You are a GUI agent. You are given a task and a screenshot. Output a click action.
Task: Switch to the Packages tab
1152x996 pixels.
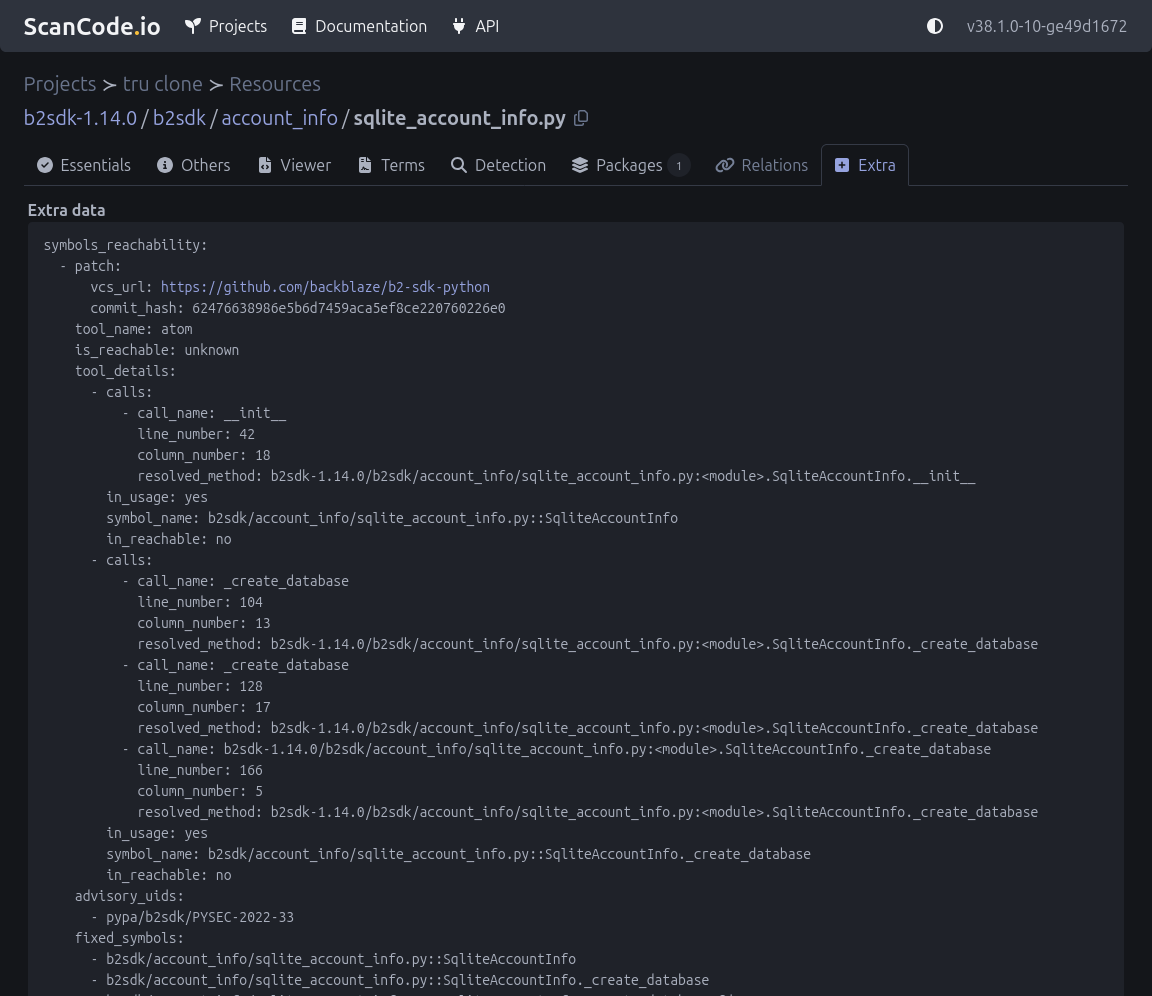pos(629,165)
